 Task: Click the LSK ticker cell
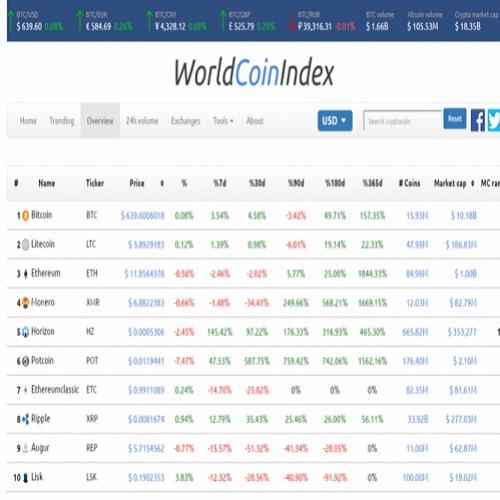click(91, 477)
